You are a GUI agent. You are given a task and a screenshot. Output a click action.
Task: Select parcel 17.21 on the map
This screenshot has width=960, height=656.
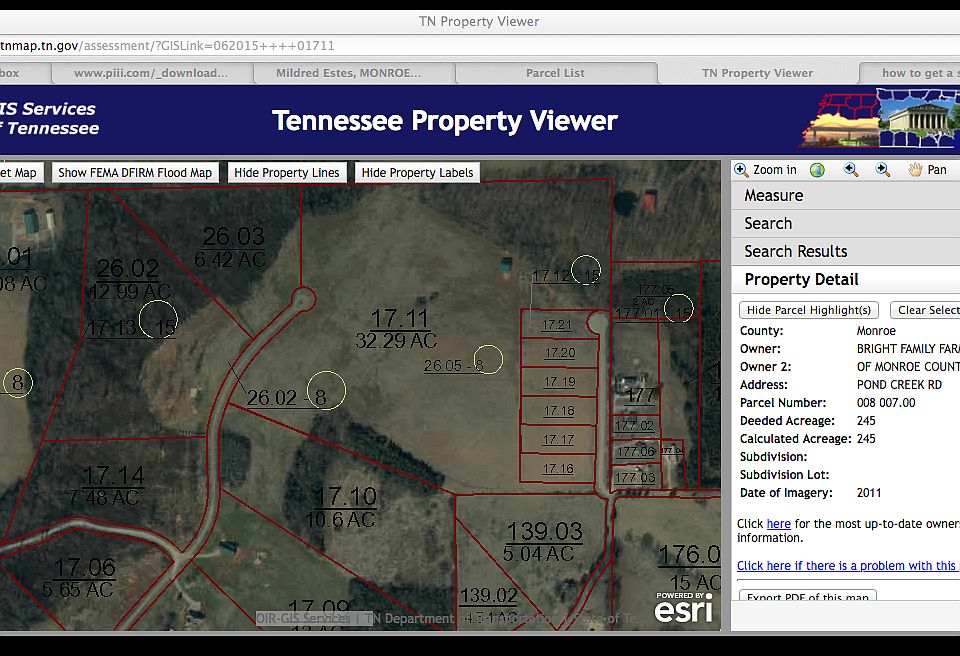(x=557, y=325)
